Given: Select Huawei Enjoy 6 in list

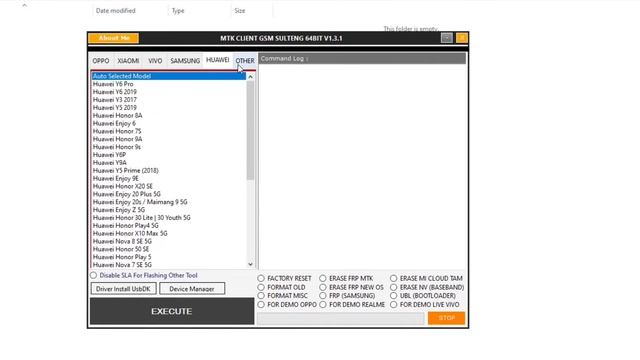Looking at the screenshot, I should coord(169,123).
